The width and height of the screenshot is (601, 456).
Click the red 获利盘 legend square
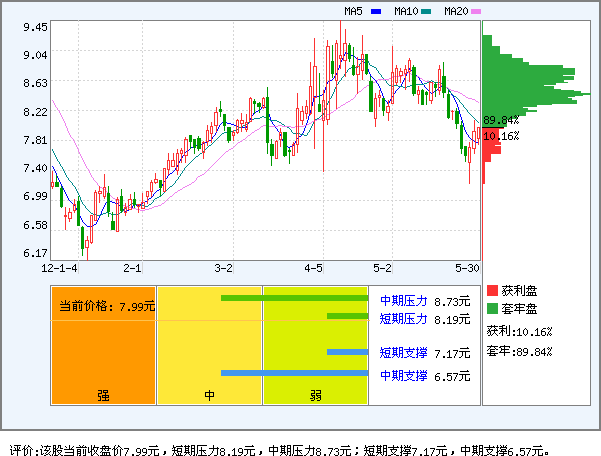(x=492, y=290)
